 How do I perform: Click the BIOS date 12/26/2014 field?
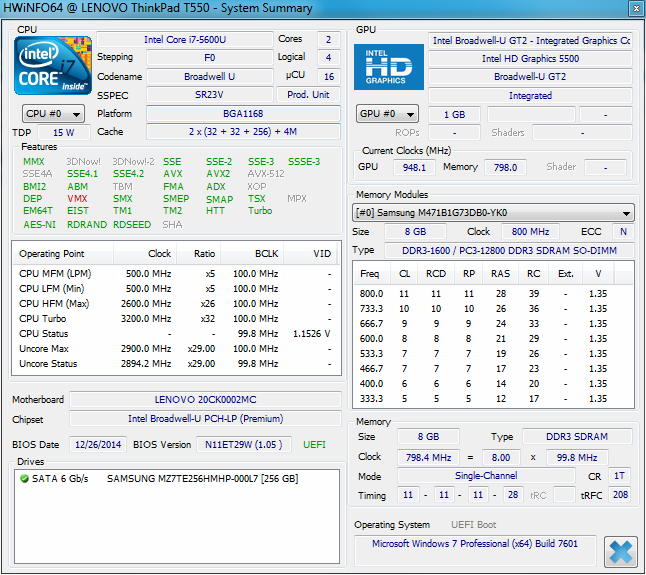(98, 444)
